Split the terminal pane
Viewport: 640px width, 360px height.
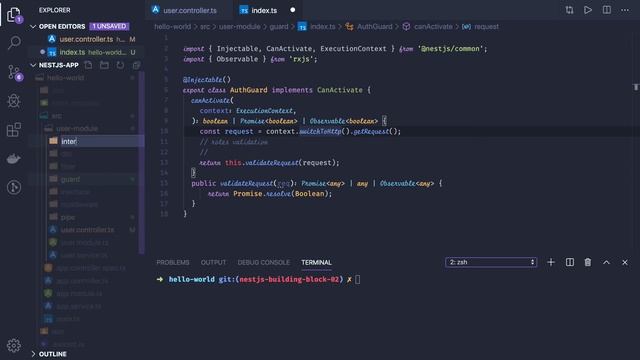pos(569,262)
